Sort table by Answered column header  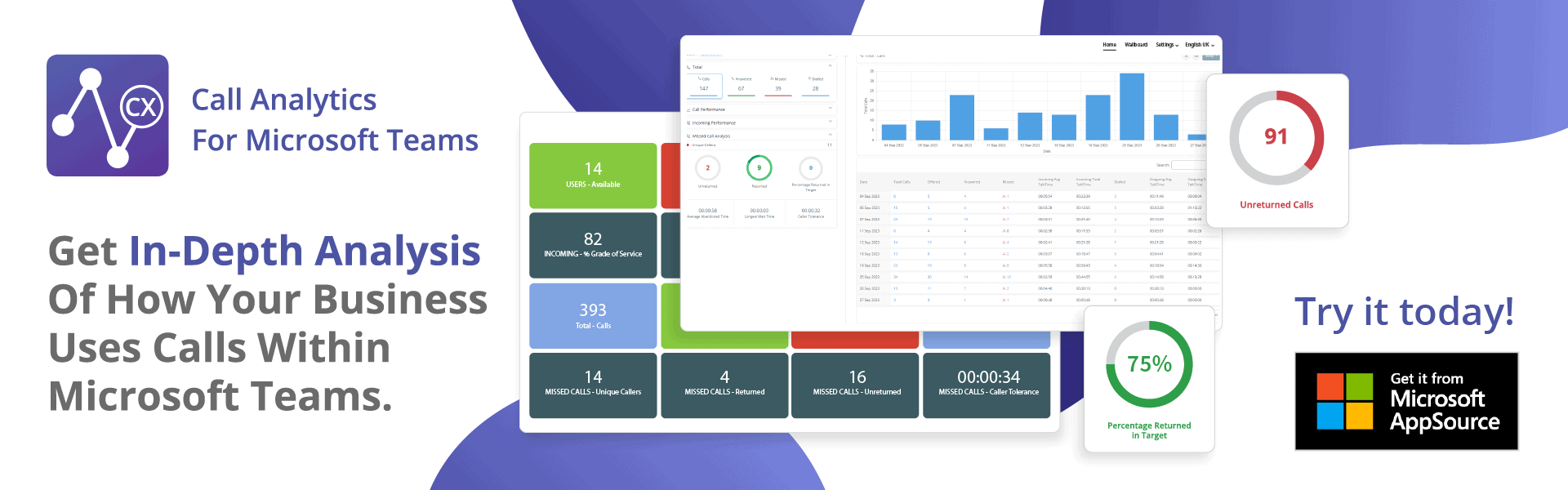[972, 182]
